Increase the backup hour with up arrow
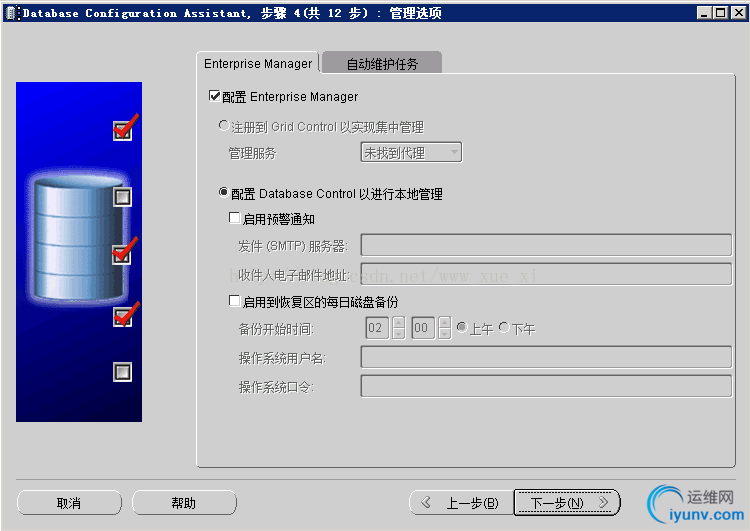The width and height of the screenshot is (750, 531). click(398, 322)
